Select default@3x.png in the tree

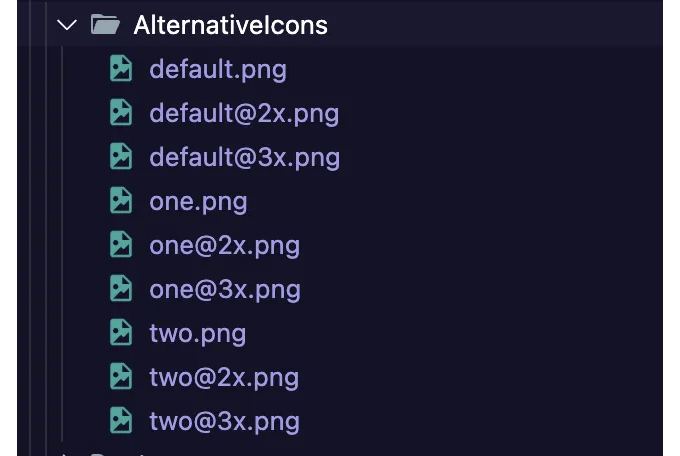pos(245,157)
